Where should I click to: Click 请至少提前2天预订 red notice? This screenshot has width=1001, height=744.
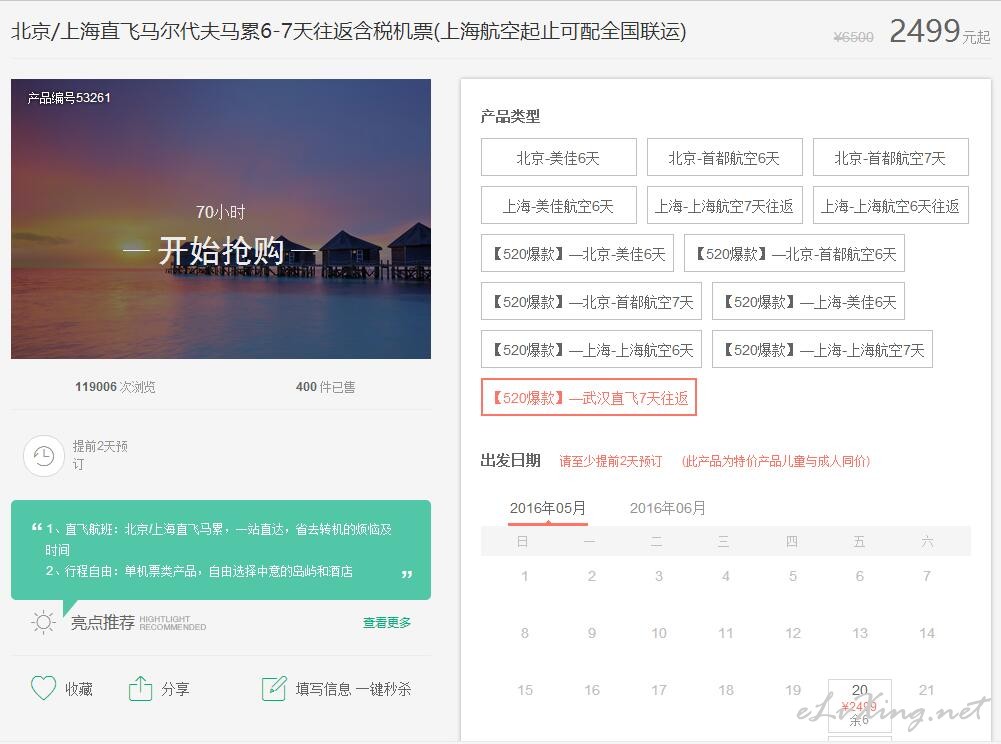tap(610, 460)
